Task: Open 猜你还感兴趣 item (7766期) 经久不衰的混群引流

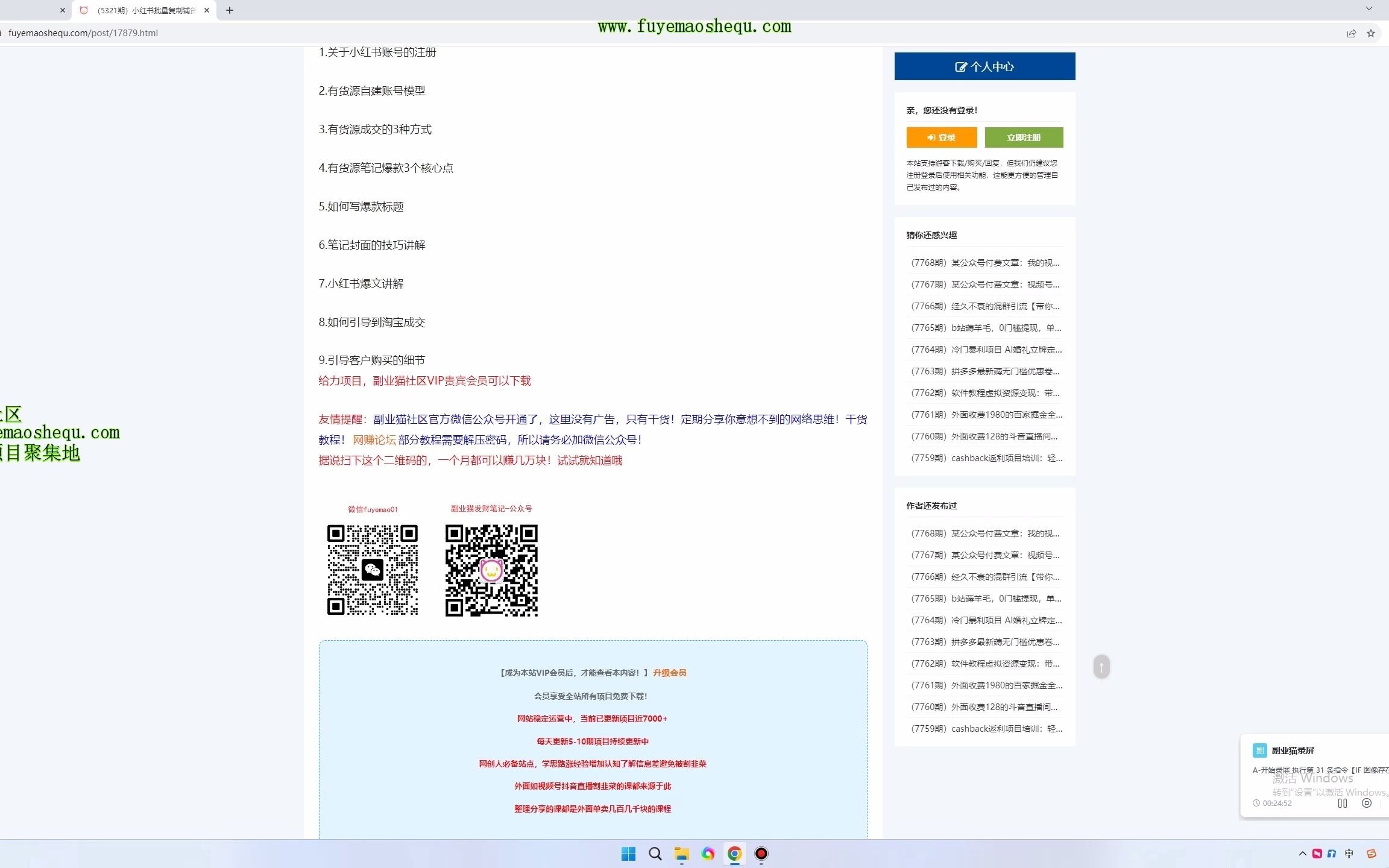Action: pyautogui.click(x=985, y=306)
